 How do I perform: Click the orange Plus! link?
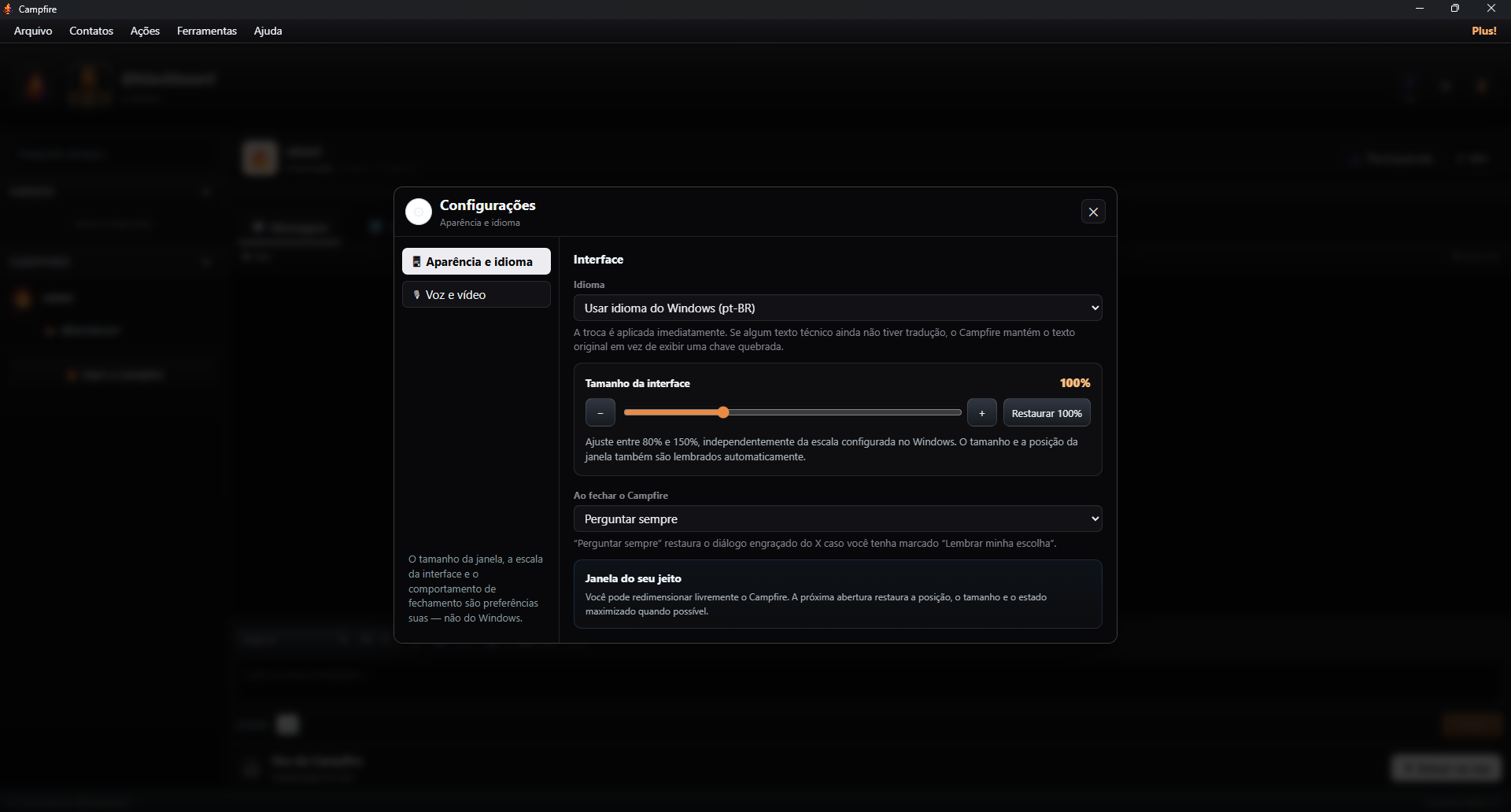click(1484, 31)
